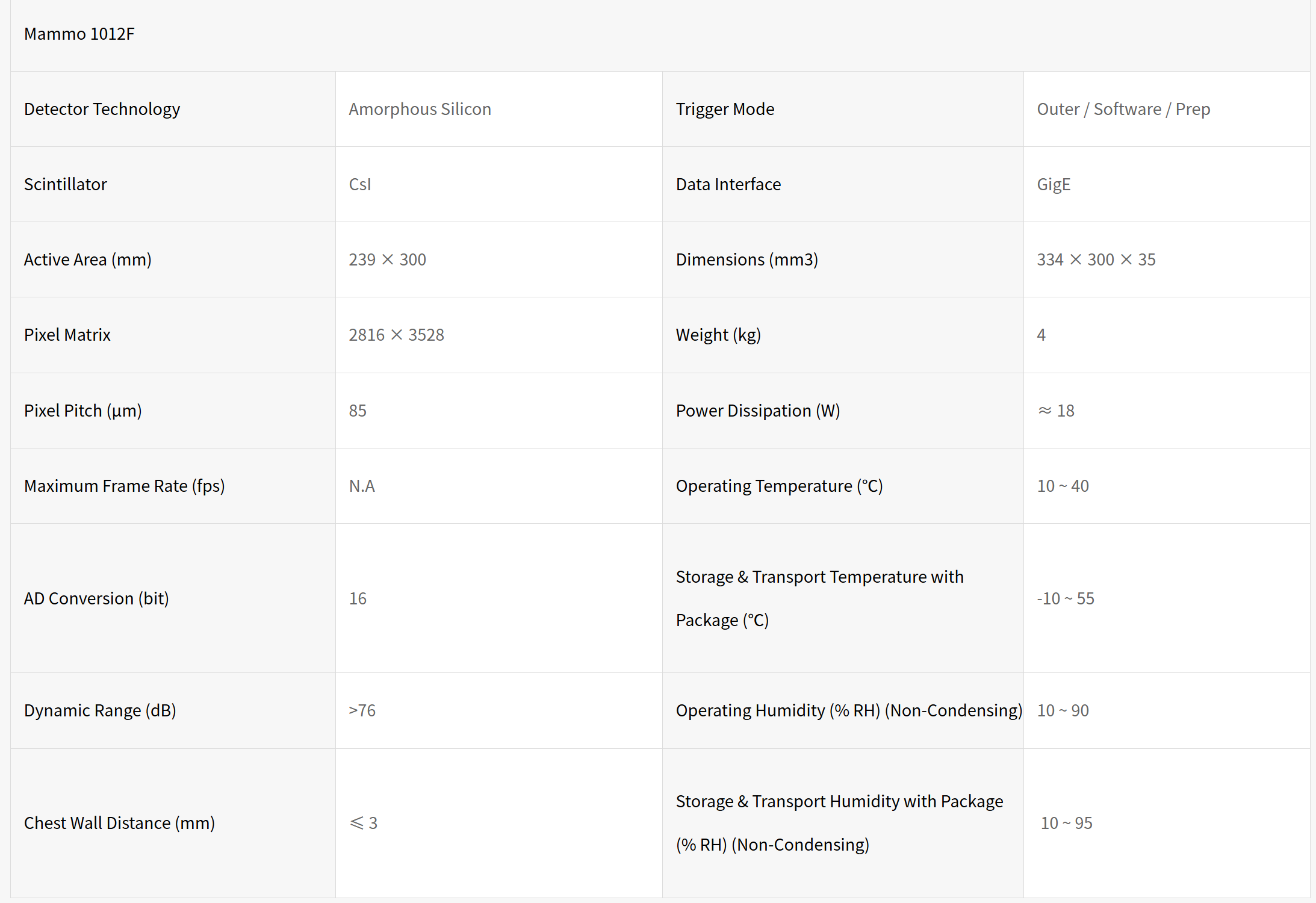
Task: Select the Data Interface label
Action: [728, 184]
